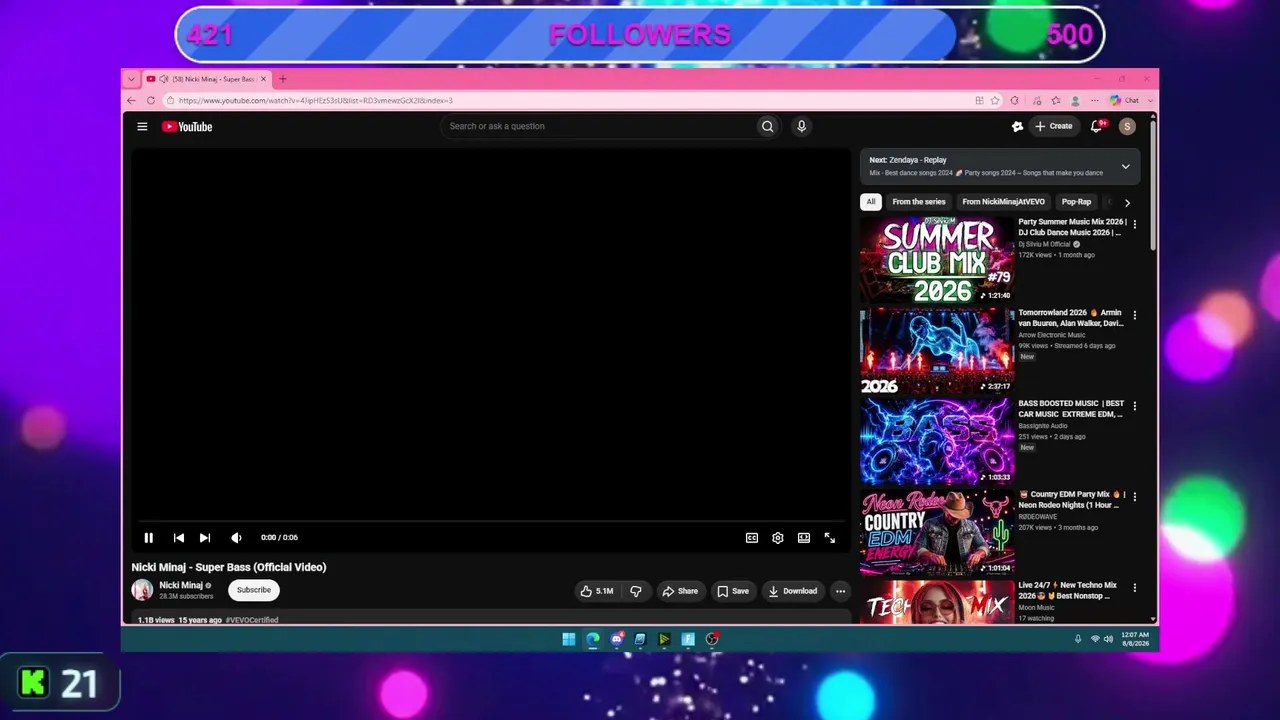Screen dimensions: 1280x720
Task: Open Summer Club Mix 2026 thumbnail
Action: (x=937, y=260)
